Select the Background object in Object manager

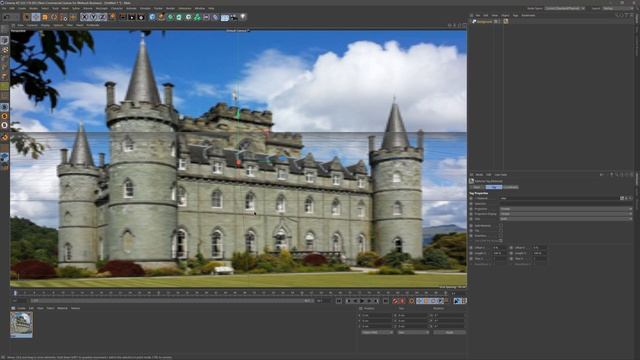pos(484,22)
